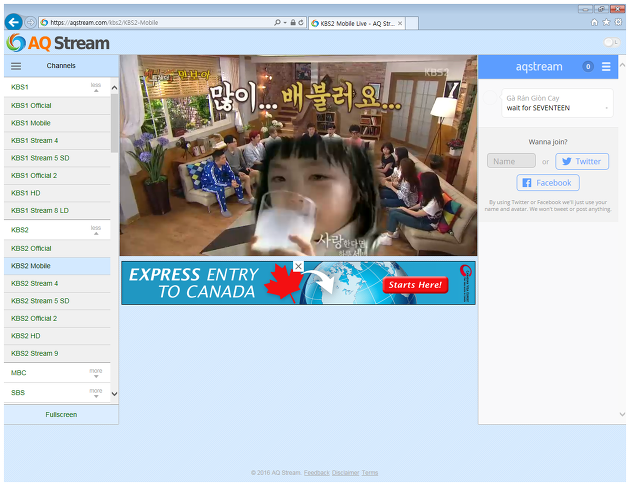Select KBS2 Stream 5 SD channel

click(57, 301)
